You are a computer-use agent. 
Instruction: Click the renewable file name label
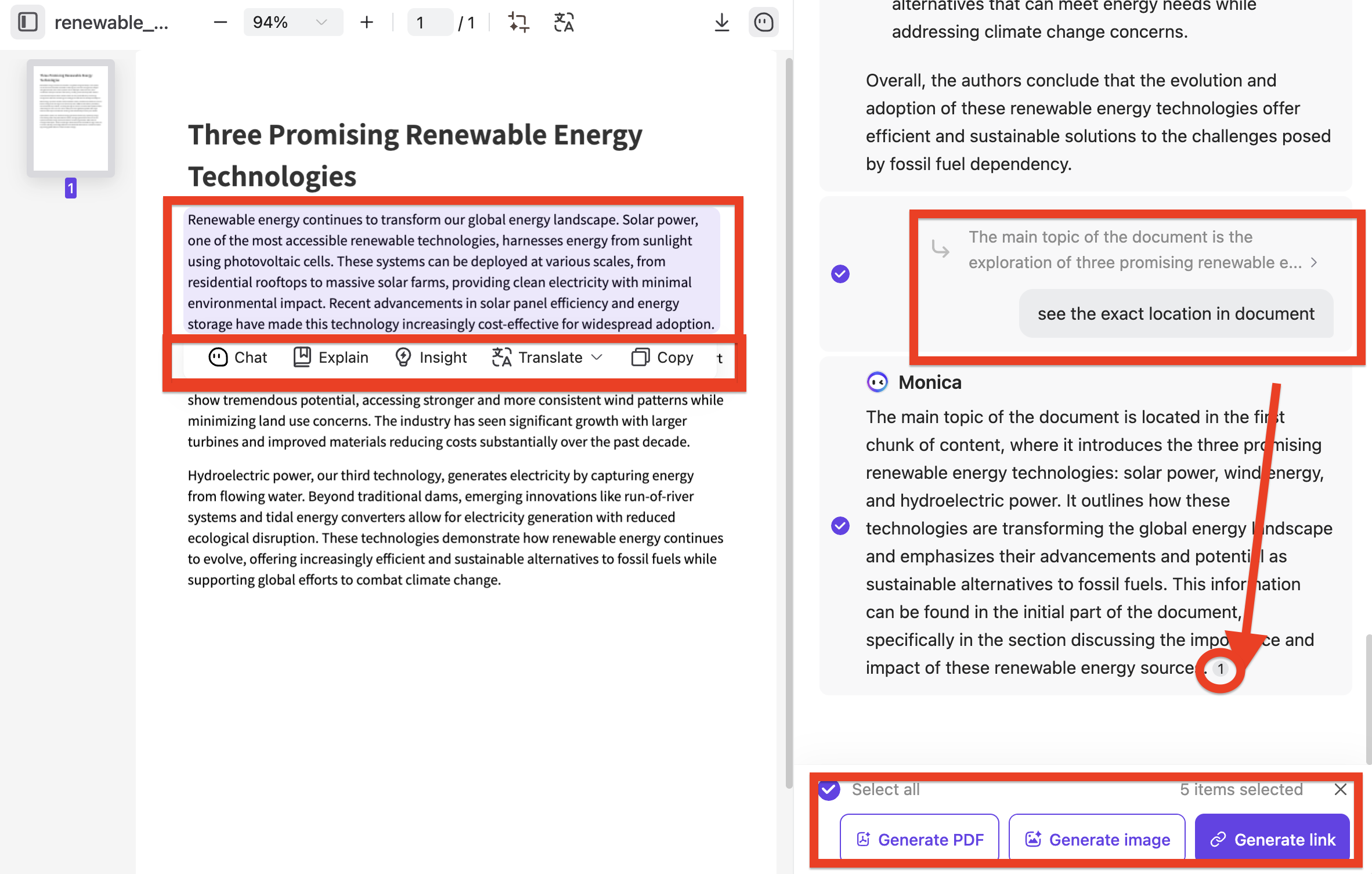point(111,23)
